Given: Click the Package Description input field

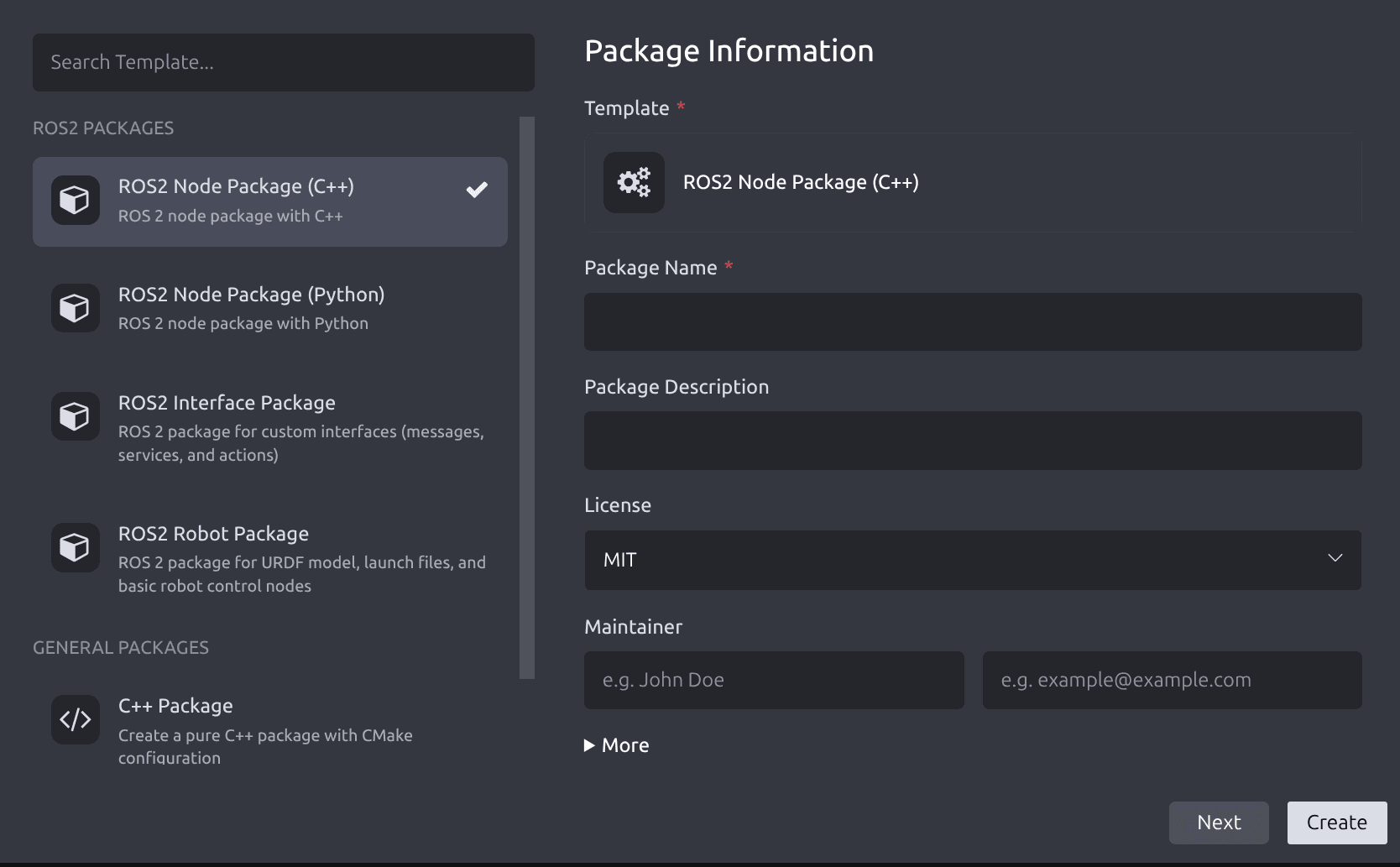Looking at the screenshot, I should click(x=972, y=441).
